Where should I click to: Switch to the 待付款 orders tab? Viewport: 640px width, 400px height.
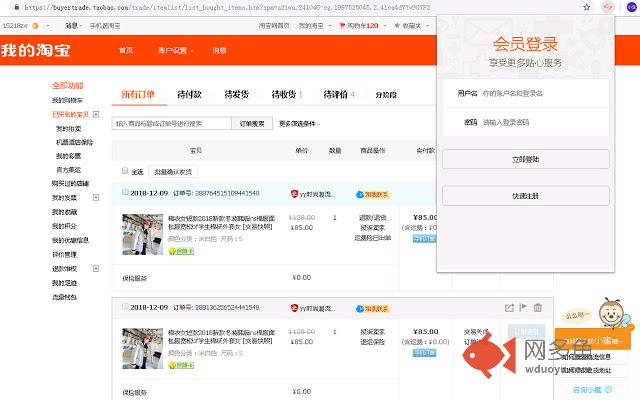189,95
